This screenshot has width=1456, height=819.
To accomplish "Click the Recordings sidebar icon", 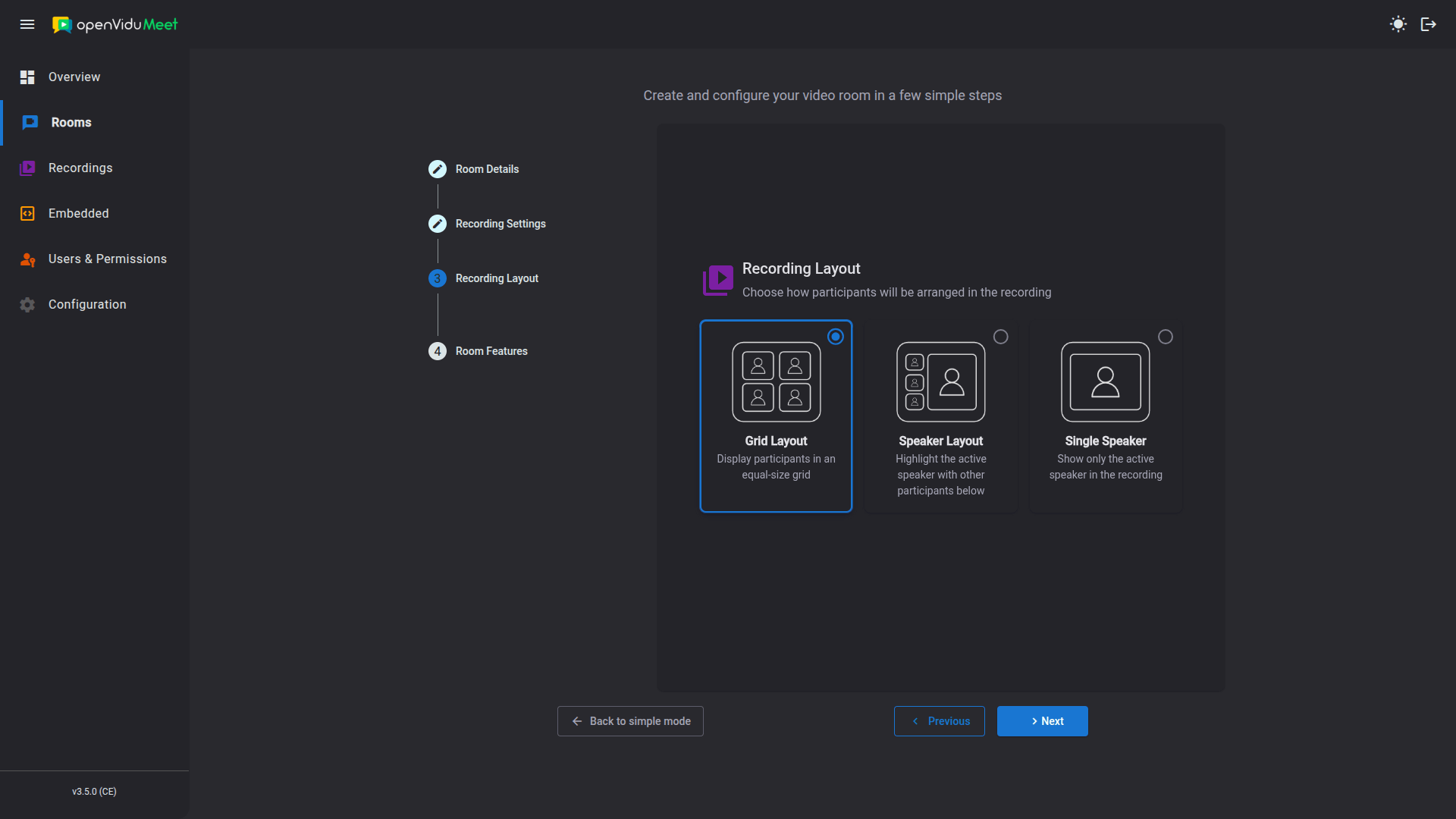I will pyautogui.click(x=27, y=168).
